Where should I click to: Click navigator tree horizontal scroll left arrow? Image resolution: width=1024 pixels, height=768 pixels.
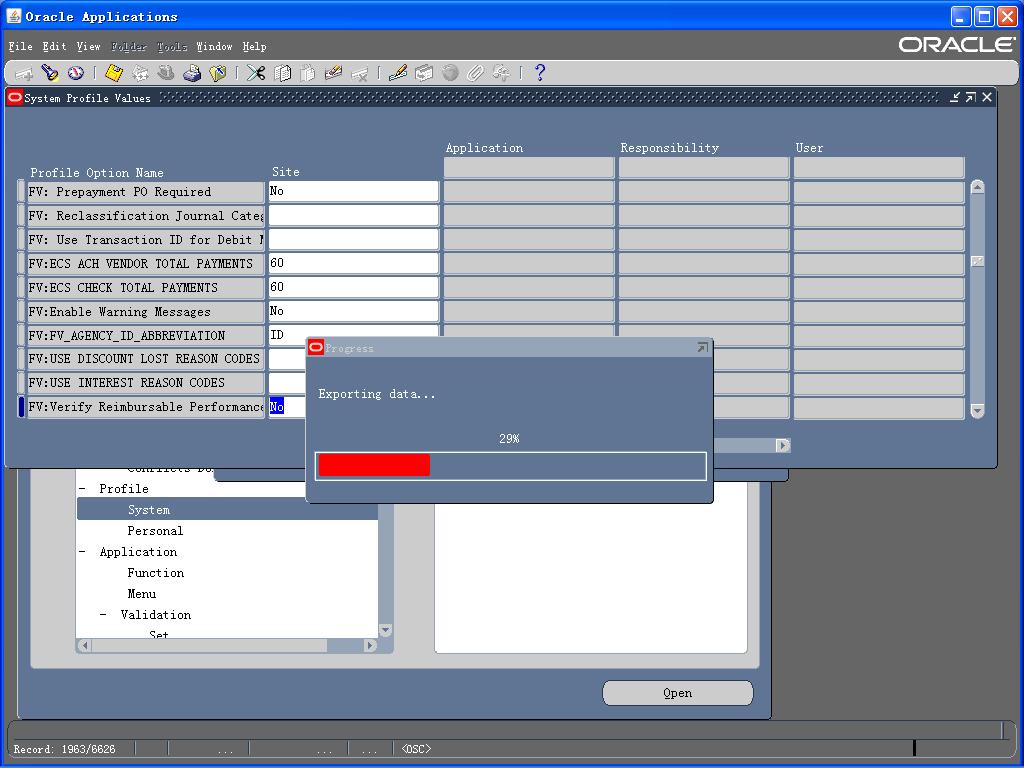[x=85, y=645]
